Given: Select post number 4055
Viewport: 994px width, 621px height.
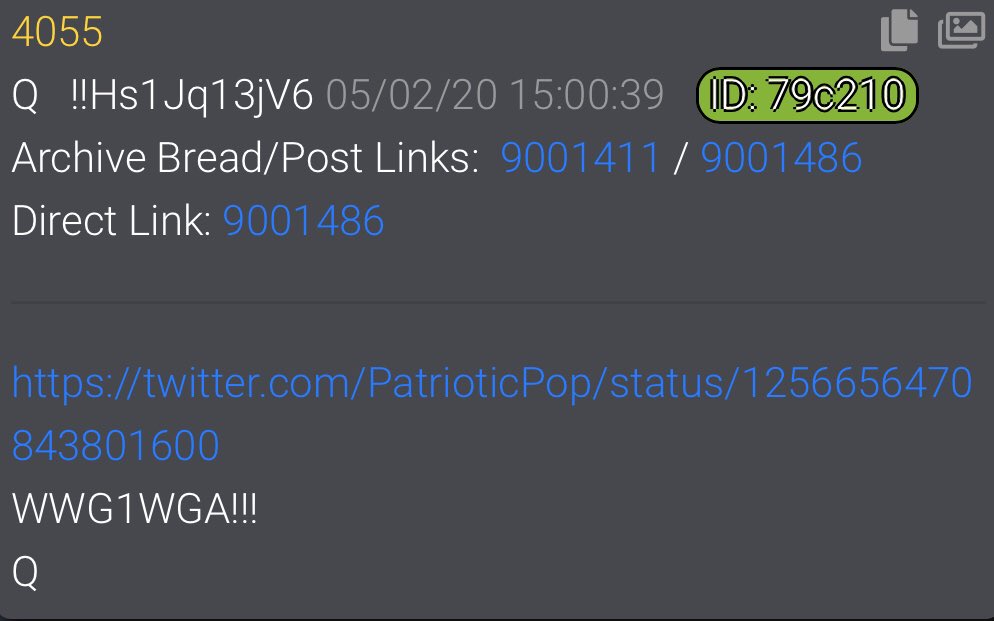Looking at the screenshot, I should click(x=57, y=32).
